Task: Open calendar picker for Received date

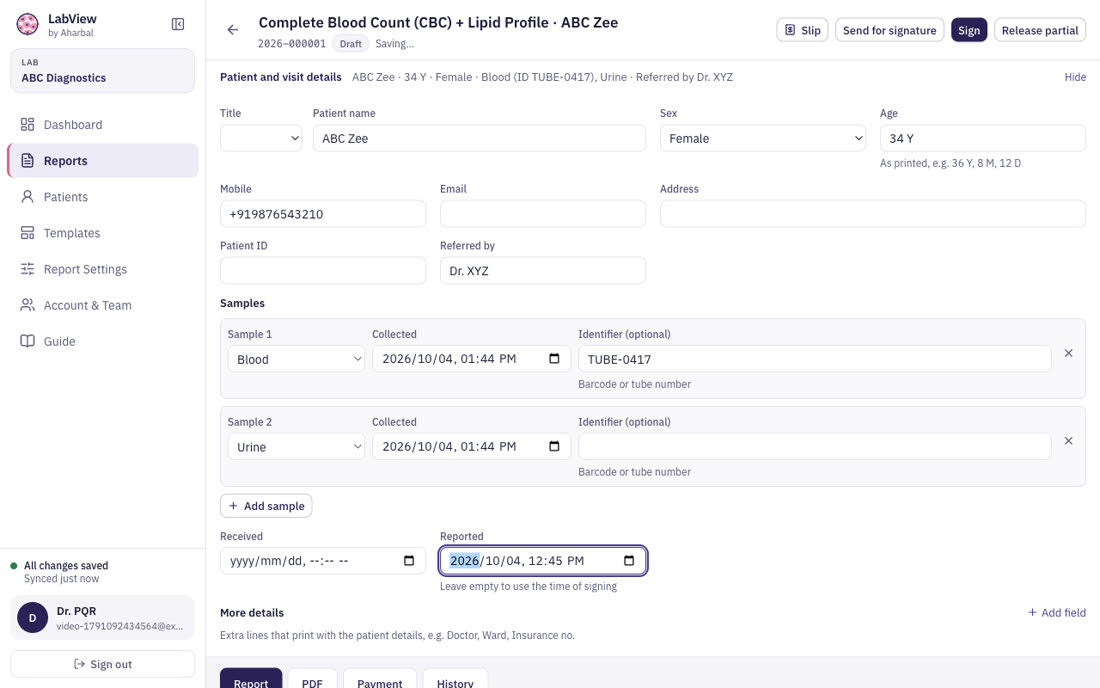Action: coord(409,560)
